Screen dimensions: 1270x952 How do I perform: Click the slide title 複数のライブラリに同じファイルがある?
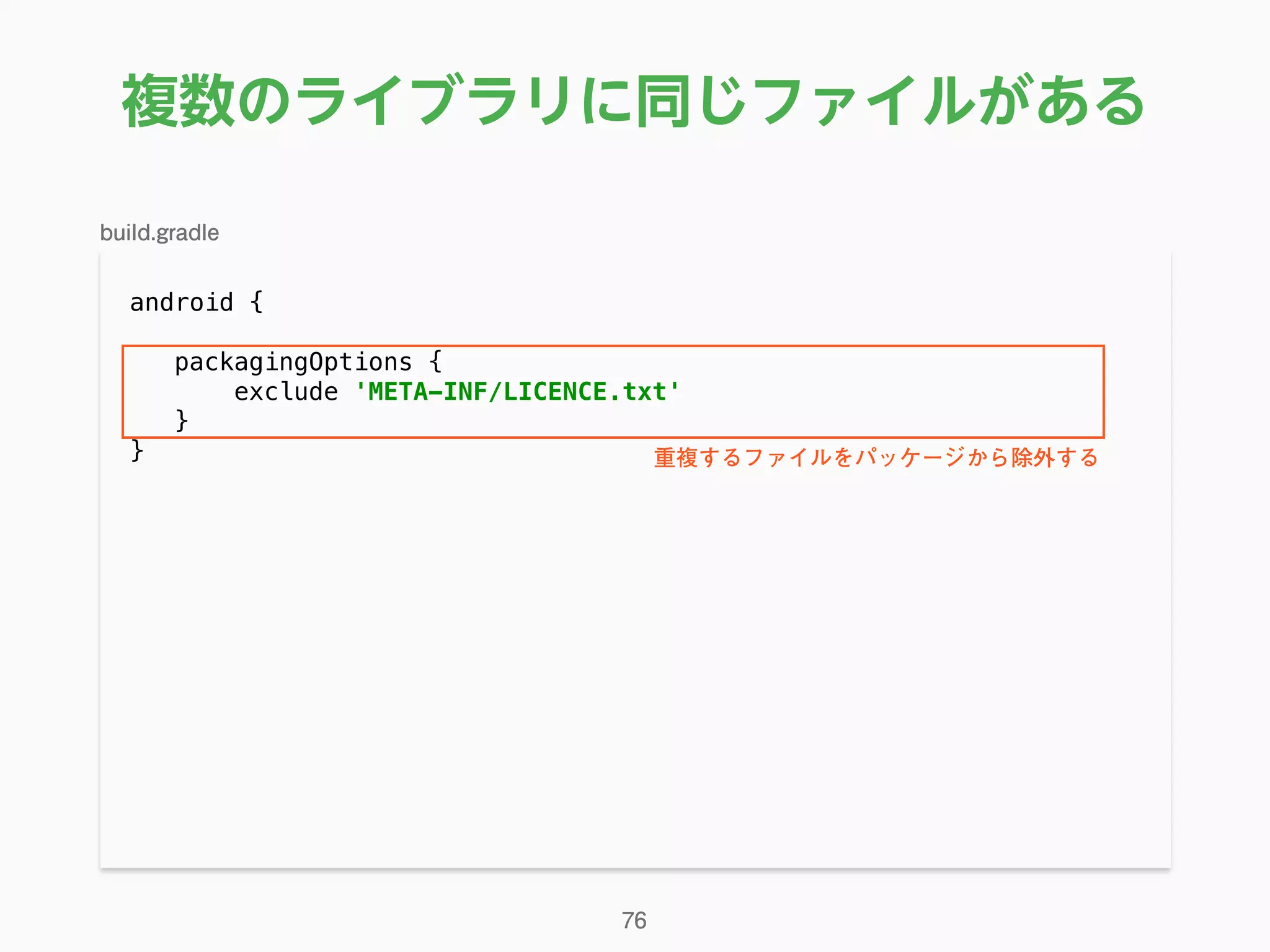click(x=634, y=101)
